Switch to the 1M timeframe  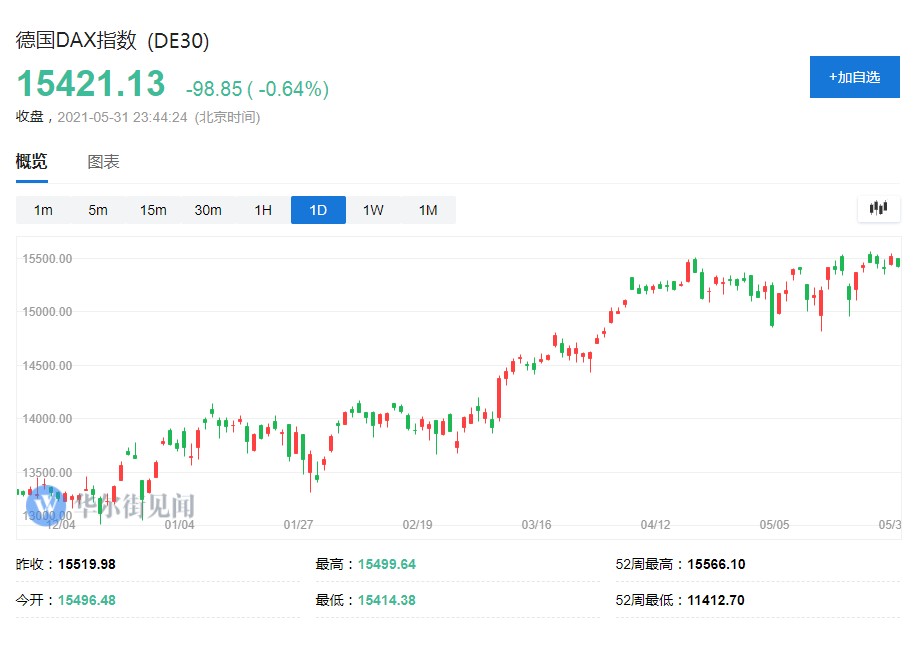tap(428, 210)
